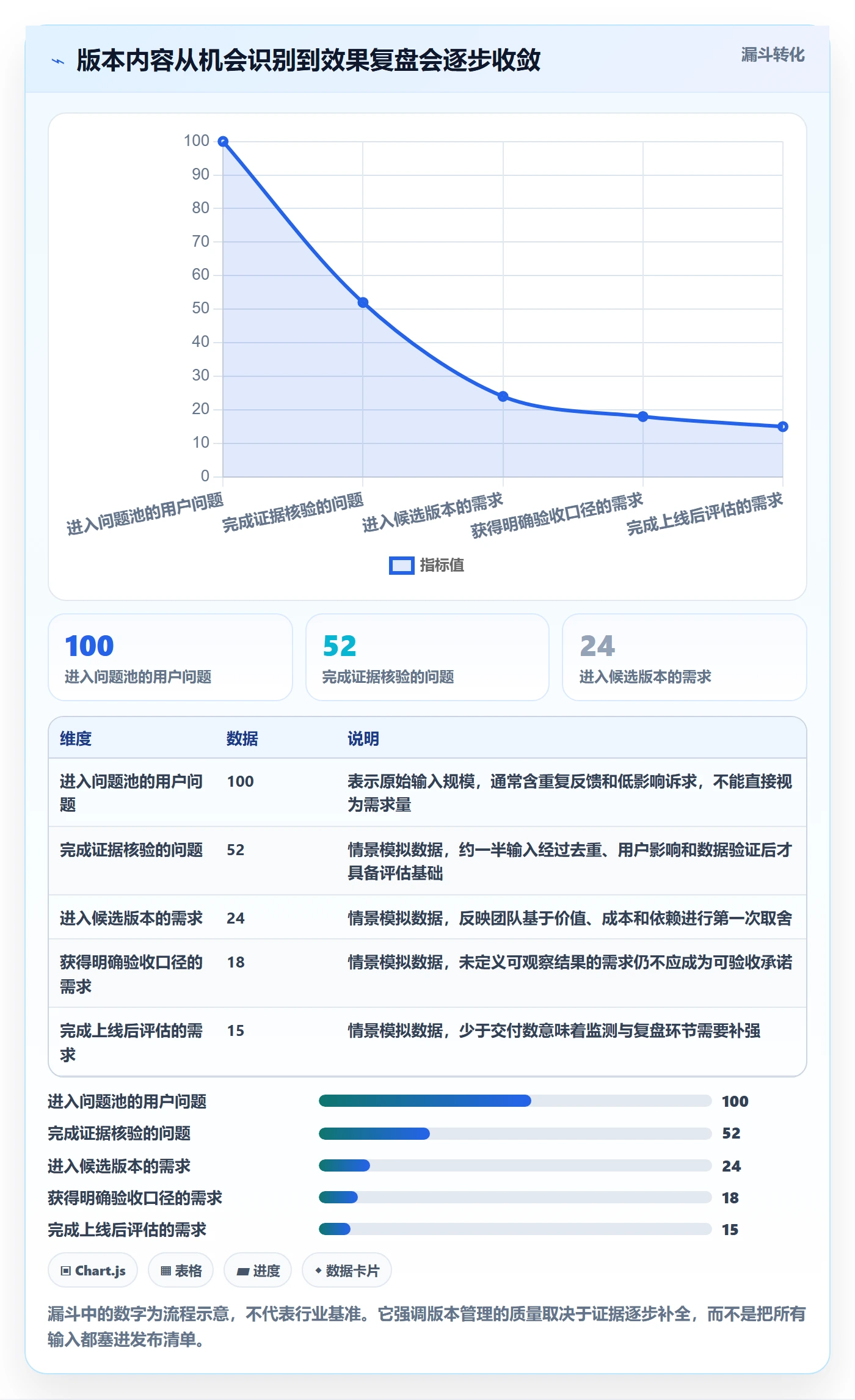Toggle the 指标值 legend color box
The image size is (855, 1400).
point(401,566)
